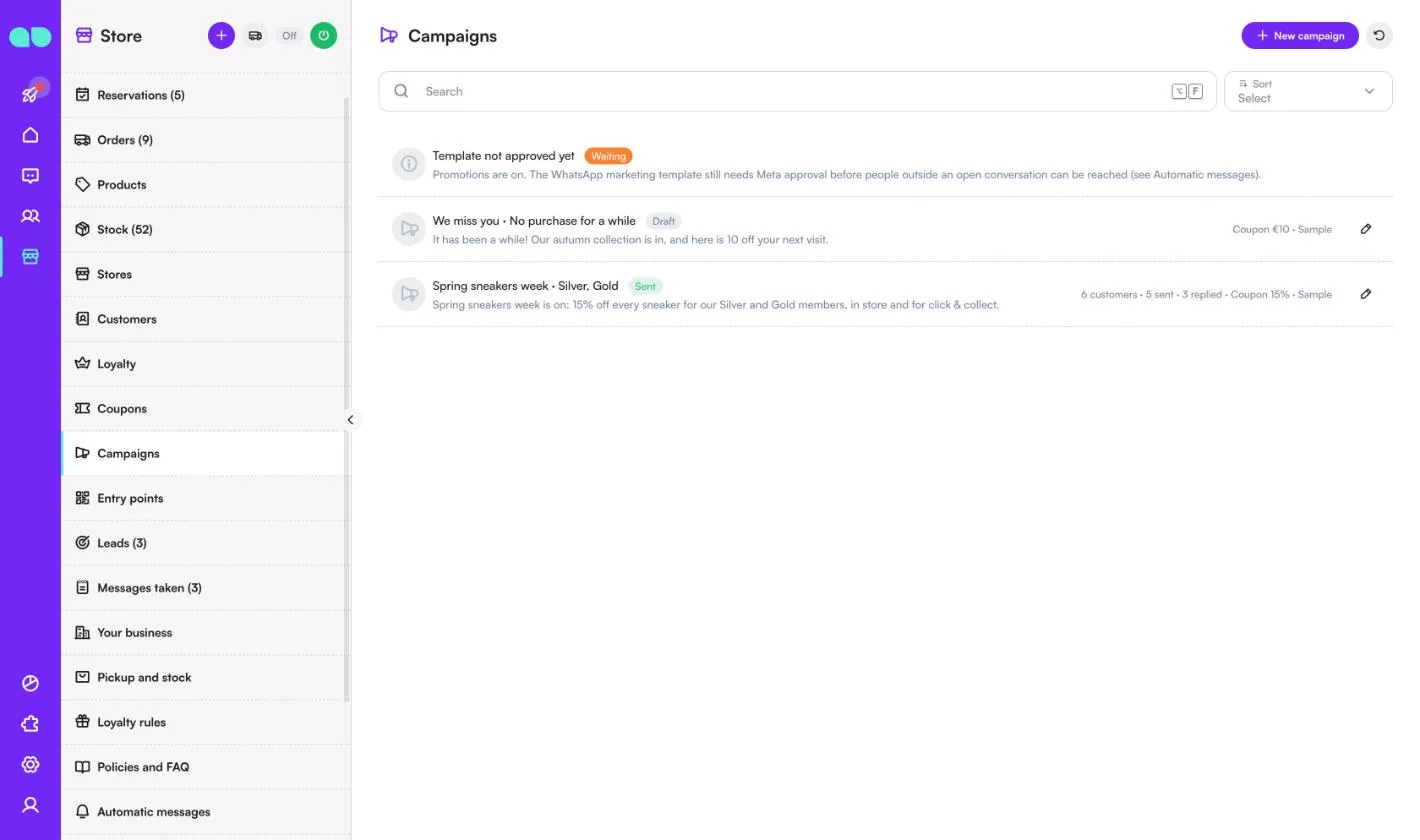Open the home icon in left rail
The width and height of the screenshot is (1420, 840).
pos(30,135)
